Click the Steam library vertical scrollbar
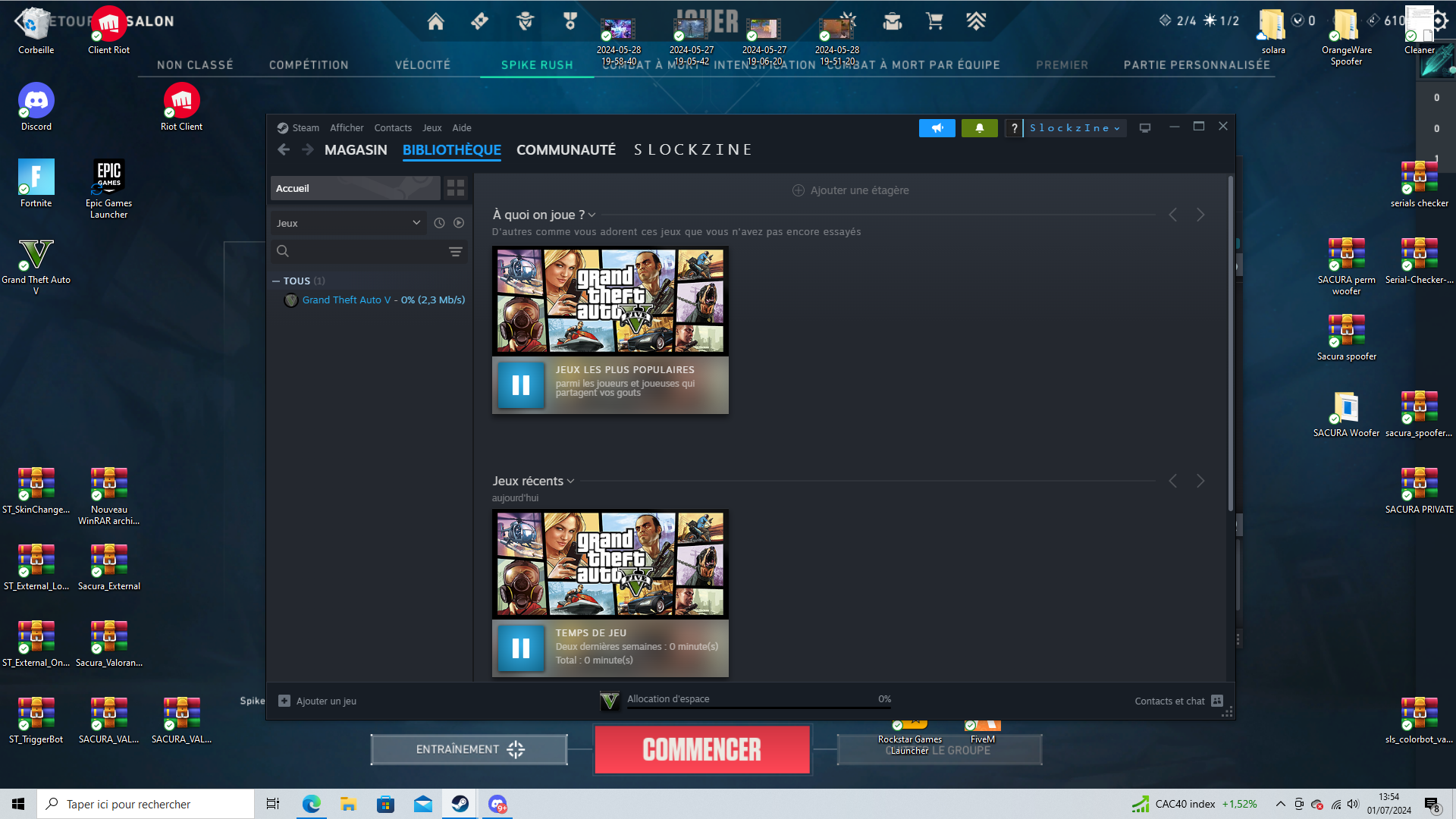1456x819 pixels. click(x=1230, y=344)
